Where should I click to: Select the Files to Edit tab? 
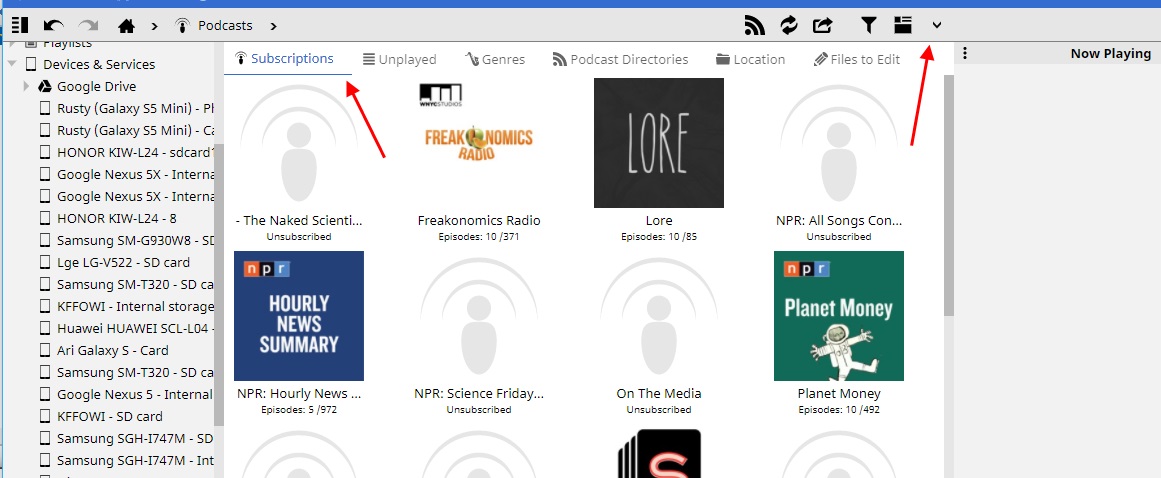(x=857, y=59)
